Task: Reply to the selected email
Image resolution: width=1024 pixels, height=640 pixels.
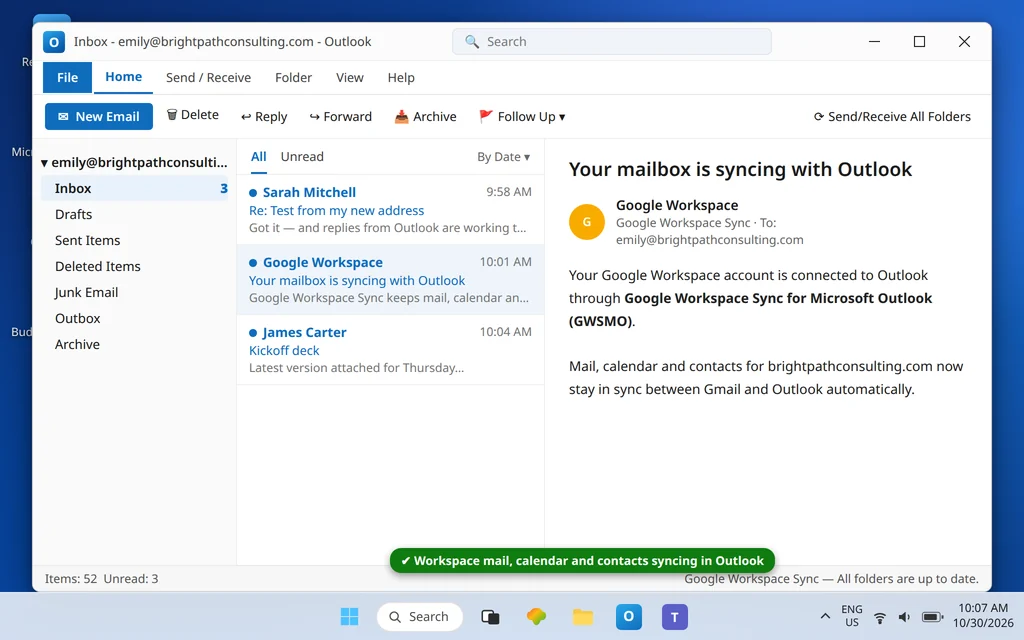Action: tap(264, 116)
